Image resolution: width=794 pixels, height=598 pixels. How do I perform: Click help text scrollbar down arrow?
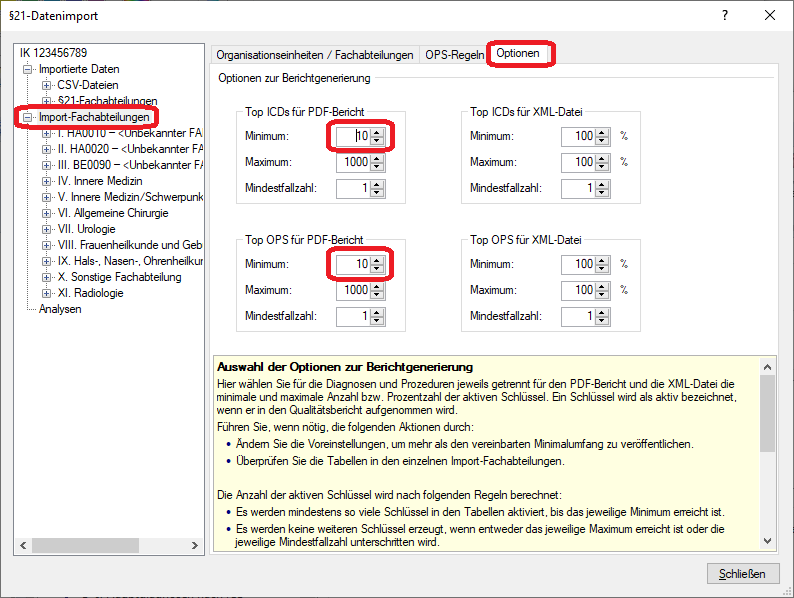[768, 541]
